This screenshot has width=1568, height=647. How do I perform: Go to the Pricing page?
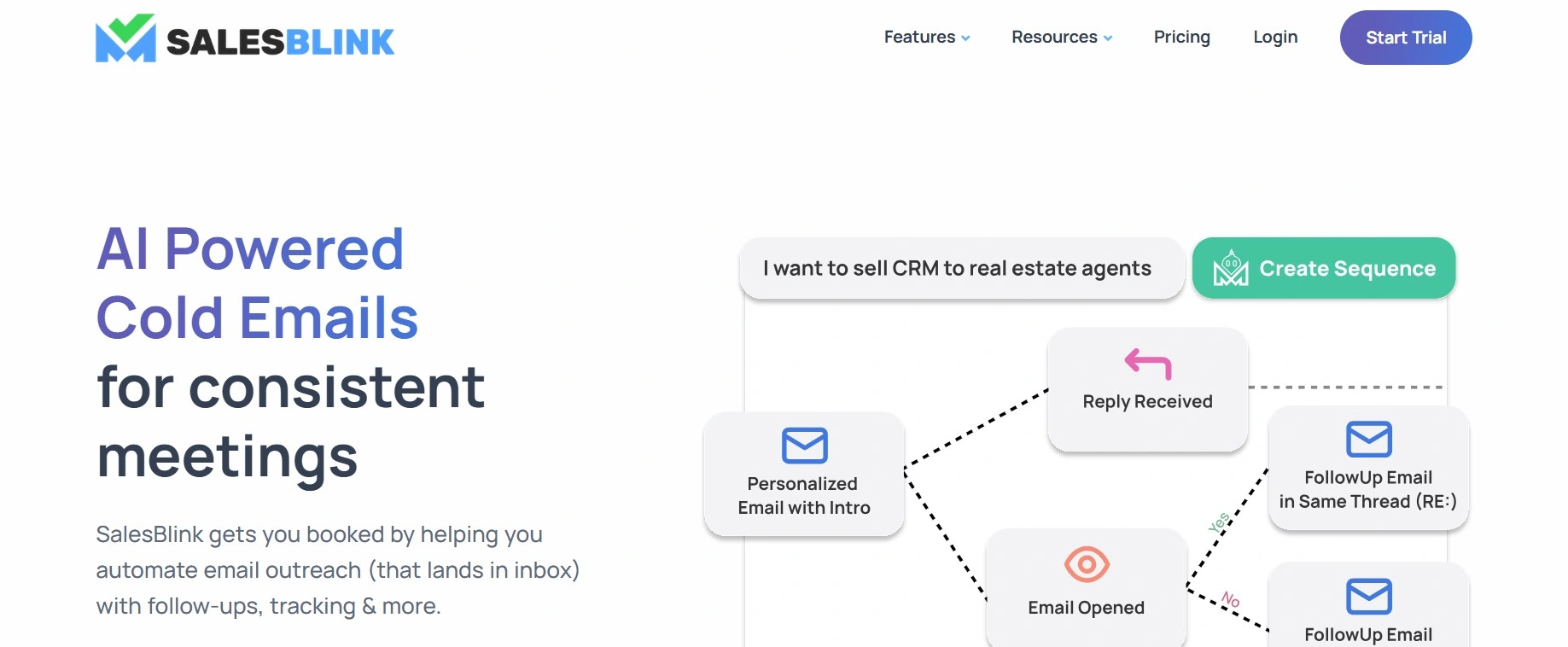coord(1182,37)
